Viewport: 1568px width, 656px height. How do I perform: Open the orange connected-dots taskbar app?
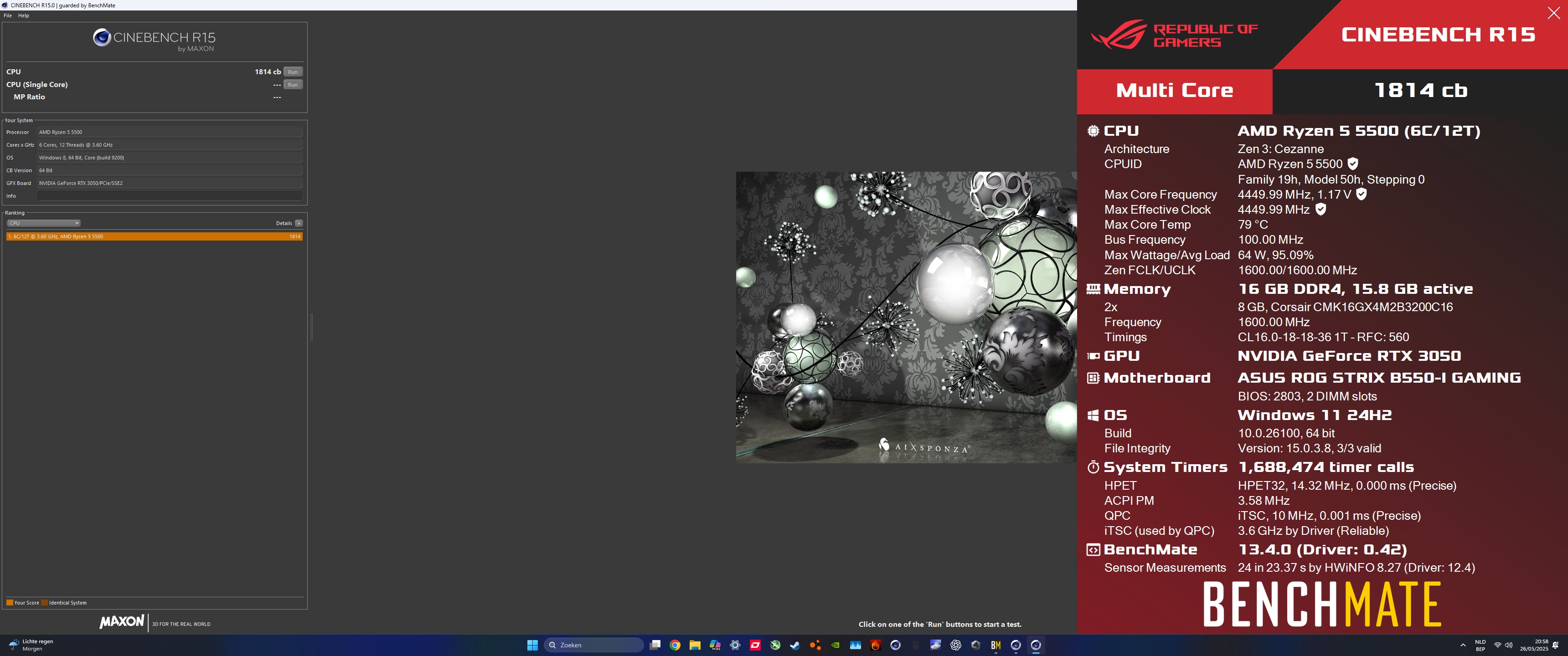tap(815, 645)
